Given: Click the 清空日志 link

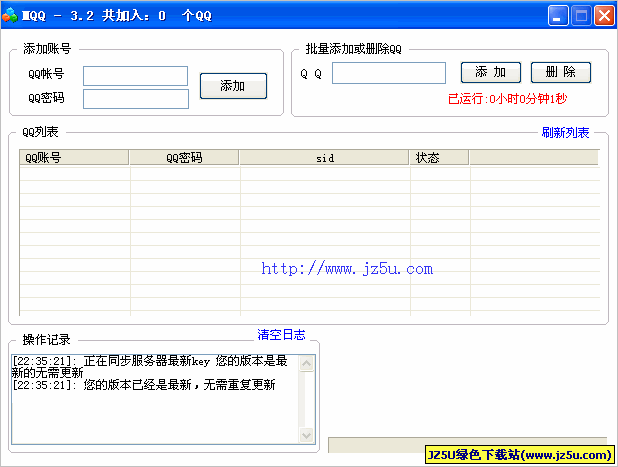Looking at the screenshot, I should (x=281, y=335).
